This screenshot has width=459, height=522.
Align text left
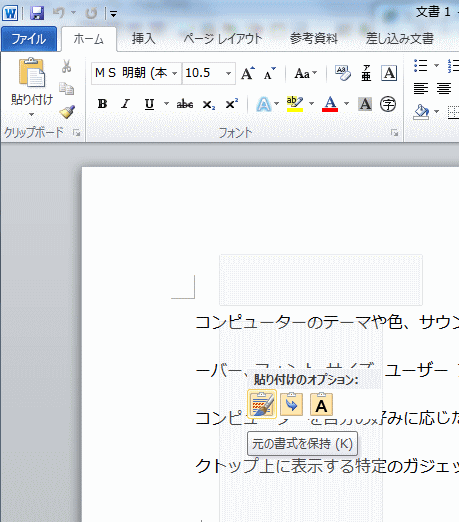[421, 89]
